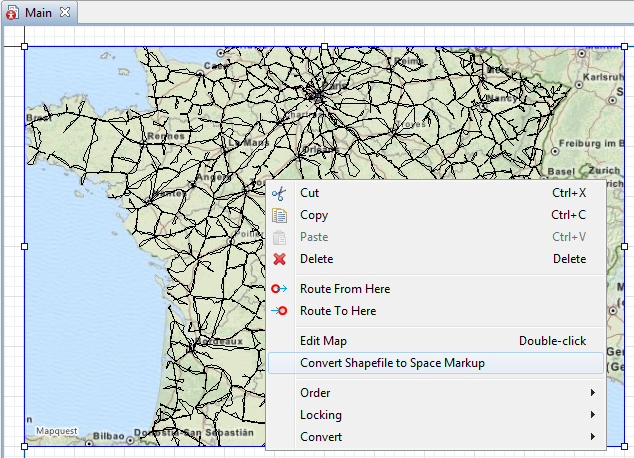The height and width of the screenshot is (458, 634).
Task: Click the bottom-left corner handle of the map
Action: [x=25, y=445]
